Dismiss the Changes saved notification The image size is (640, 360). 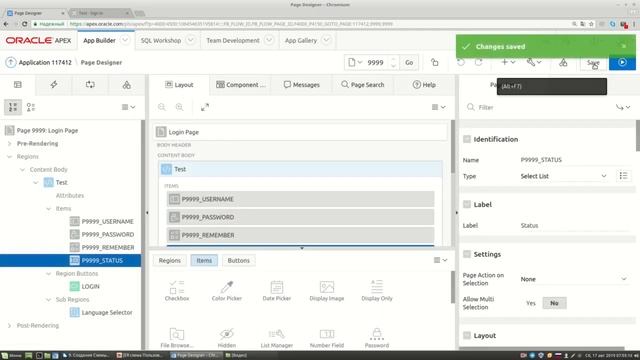click(624, 46)
